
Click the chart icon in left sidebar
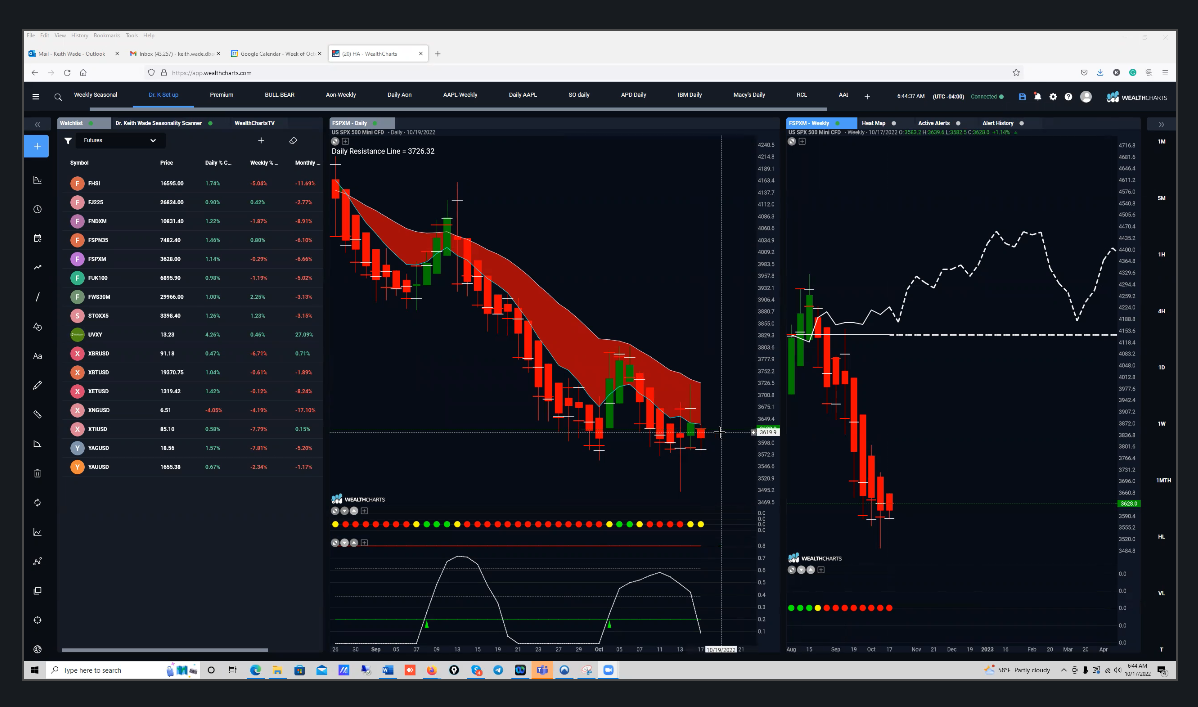point(37,180)
